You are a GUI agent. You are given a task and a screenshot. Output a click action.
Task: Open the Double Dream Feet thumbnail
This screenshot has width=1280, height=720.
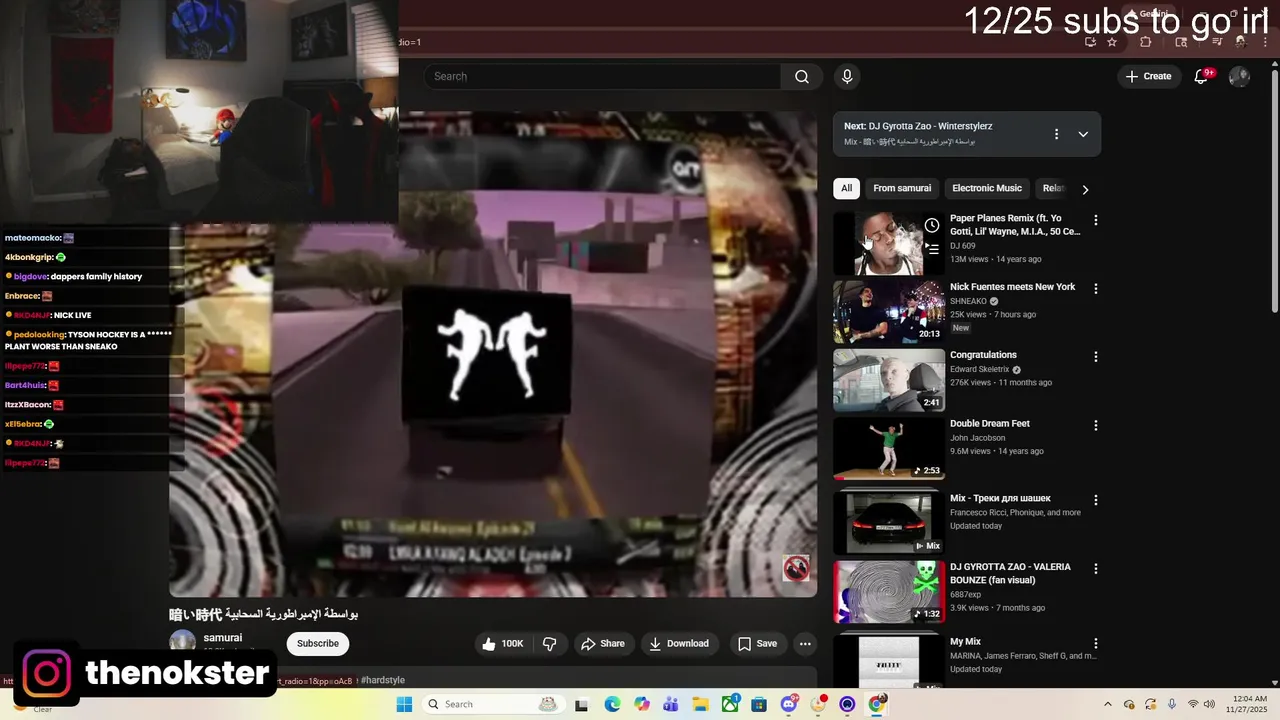coord(889,449)
